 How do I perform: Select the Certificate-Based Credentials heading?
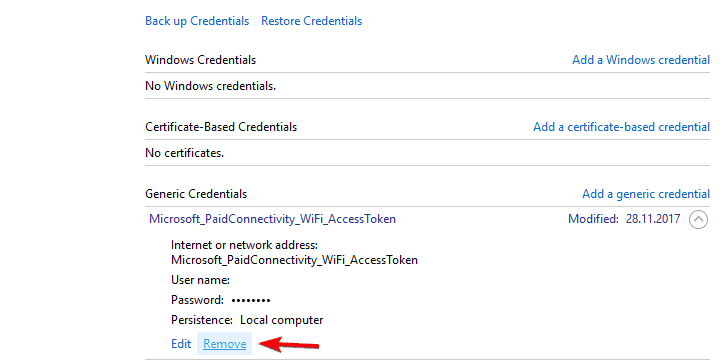coord(221,127)
